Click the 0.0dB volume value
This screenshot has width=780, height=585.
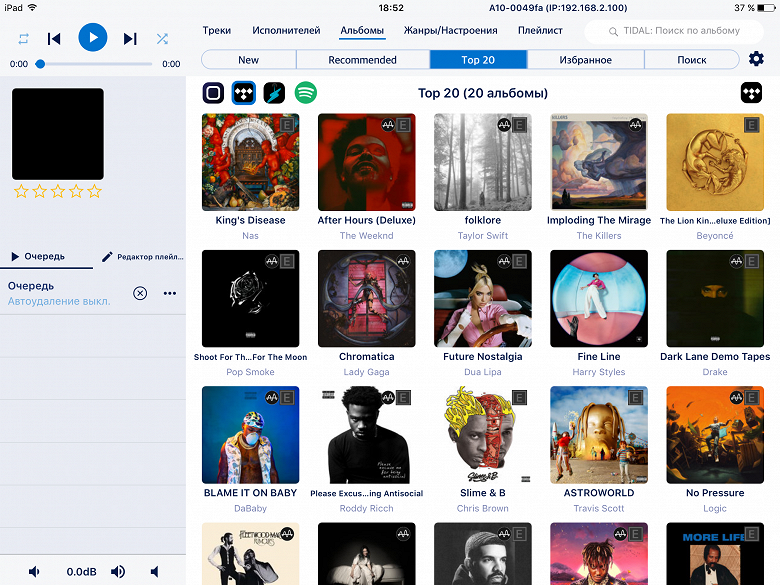(x=82, y=572)
